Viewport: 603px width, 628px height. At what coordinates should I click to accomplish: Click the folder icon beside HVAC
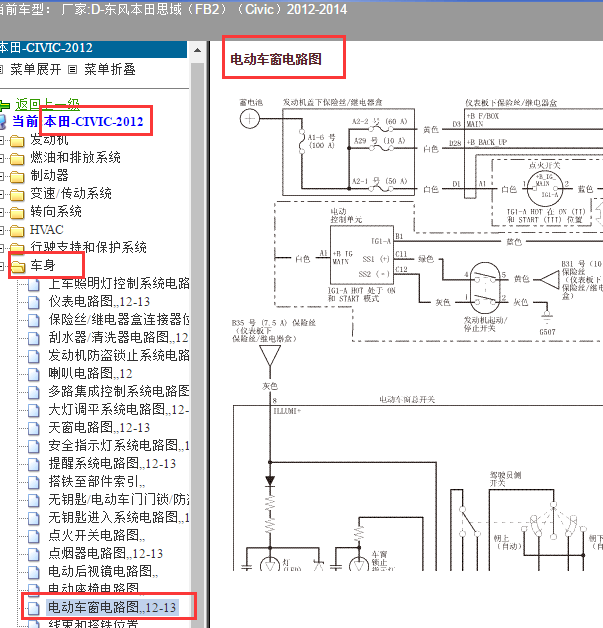pyautogui.click(x=17, y=231)
